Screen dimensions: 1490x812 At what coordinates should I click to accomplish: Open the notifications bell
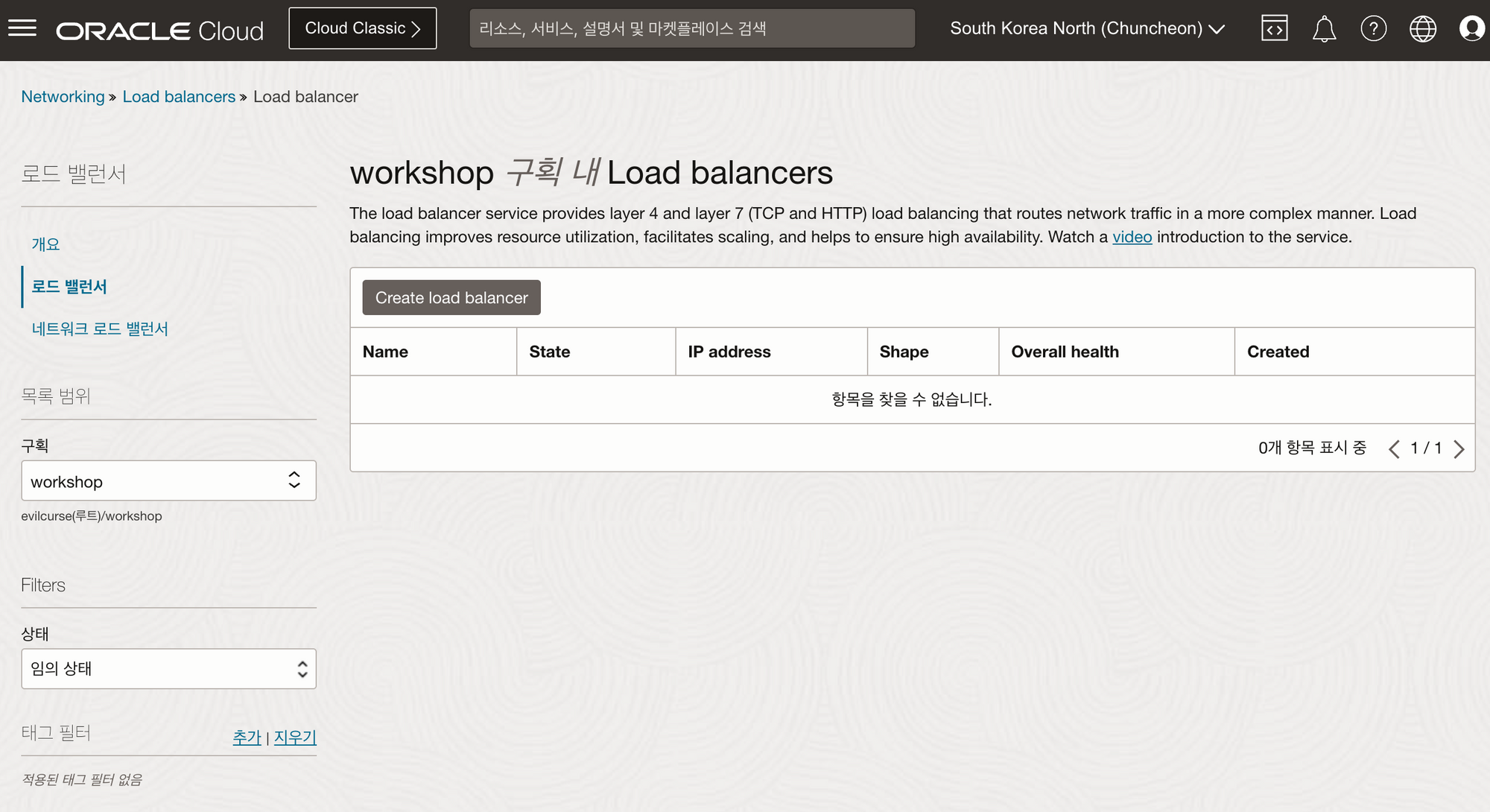tap(1324, 29)
